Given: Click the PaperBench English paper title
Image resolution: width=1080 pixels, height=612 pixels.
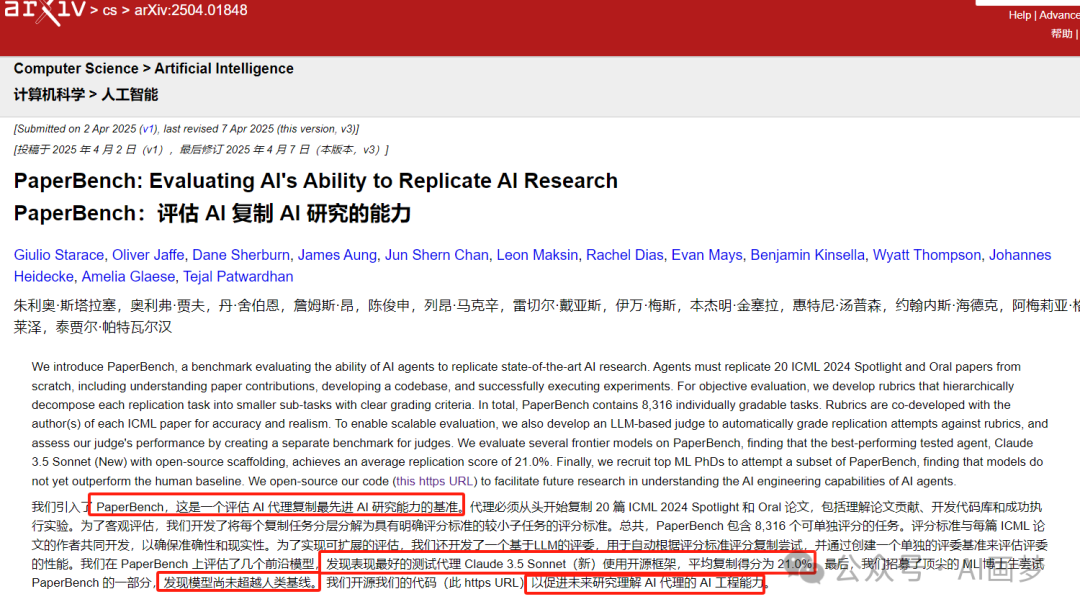Looking at the screenshot, I should (x=315, y=181).
